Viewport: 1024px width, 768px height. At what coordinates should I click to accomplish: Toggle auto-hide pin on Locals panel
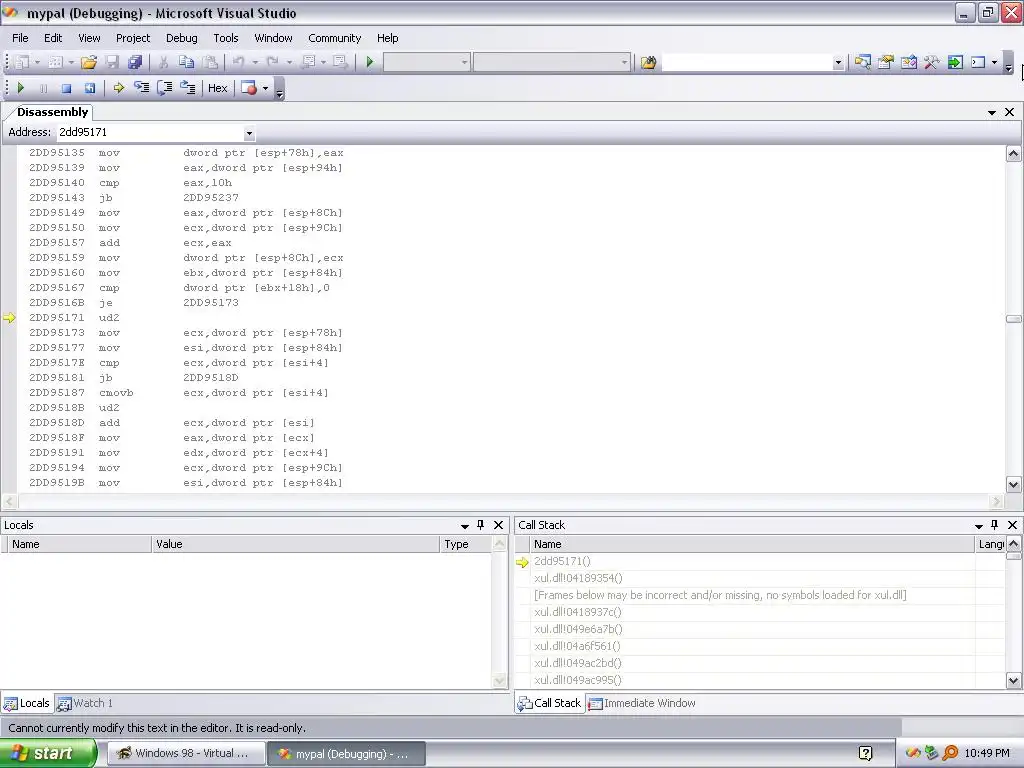481,525
